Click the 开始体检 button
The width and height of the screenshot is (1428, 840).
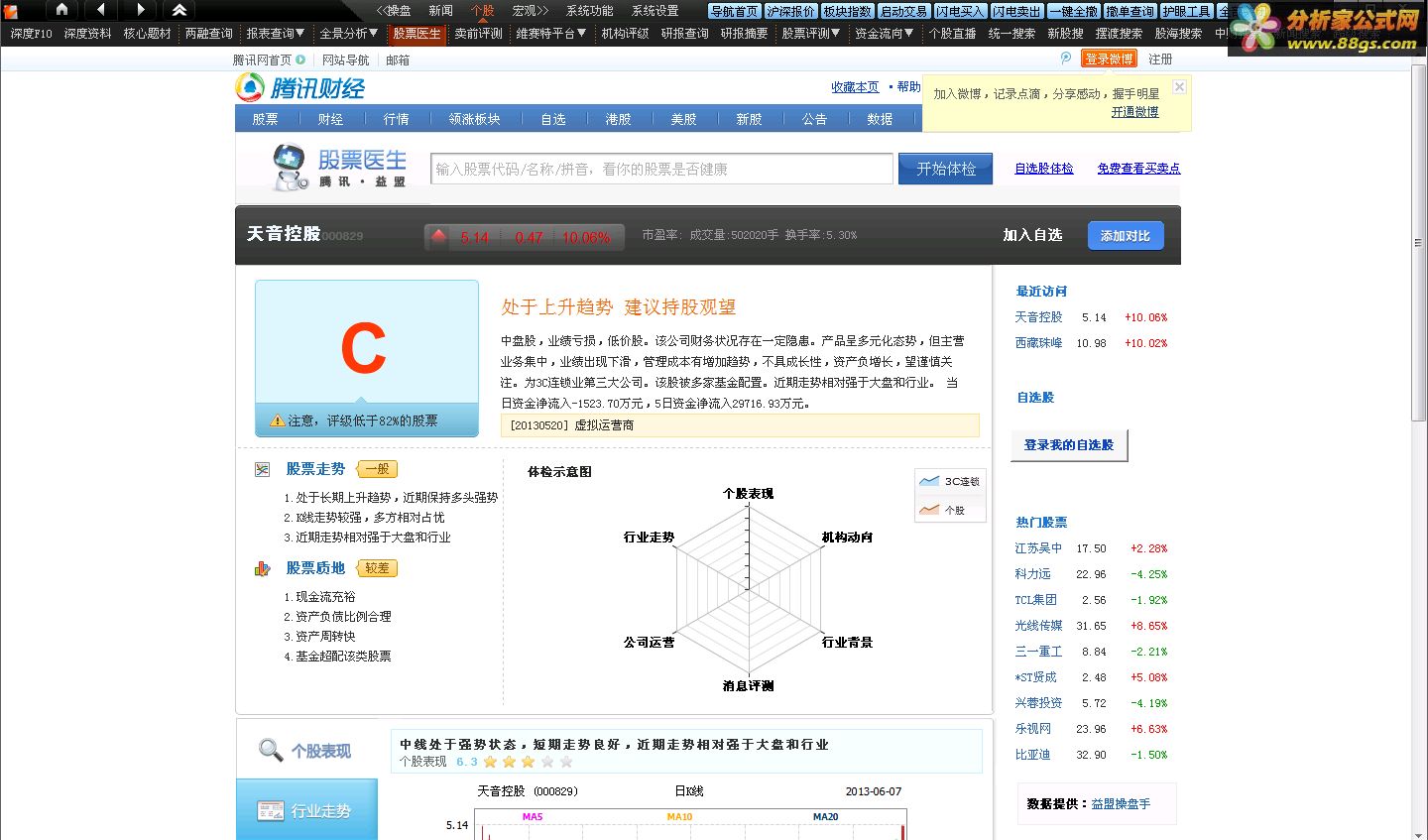pos(946,169)
